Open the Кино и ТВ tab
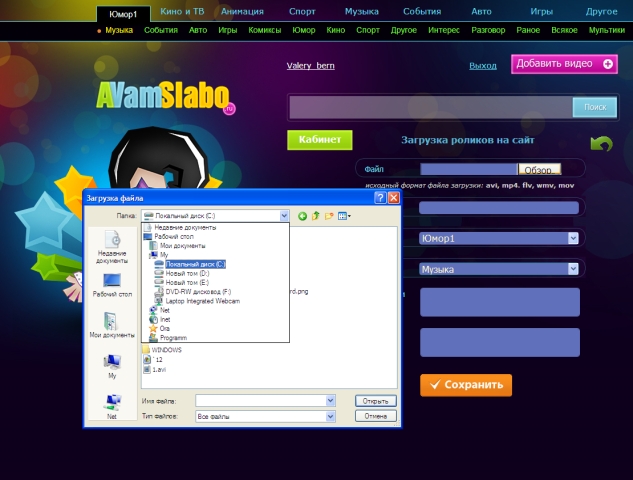This screenshot has height=480, width=633. pos(182,12)
